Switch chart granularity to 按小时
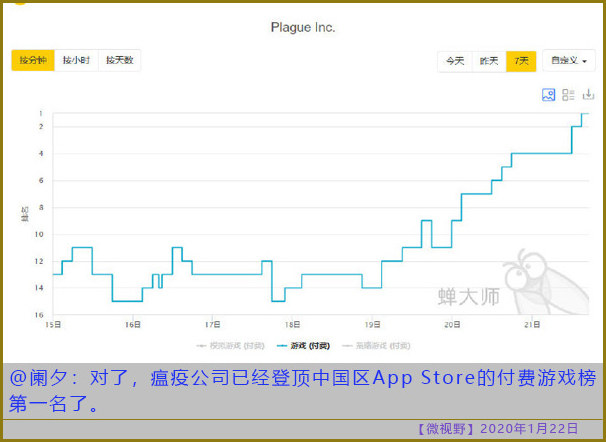This screenshot has width=606, height=442. (x=77, y=60)
